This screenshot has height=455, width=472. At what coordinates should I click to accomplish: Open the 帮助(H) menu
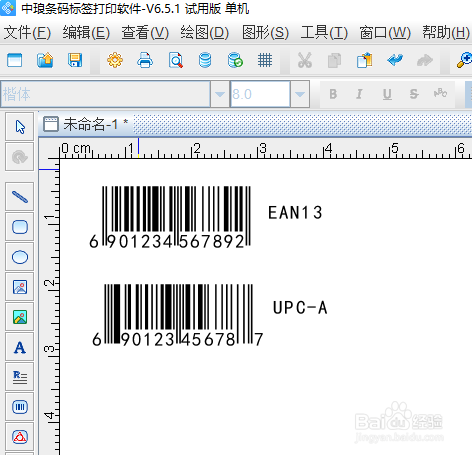[x=446, y=33]
